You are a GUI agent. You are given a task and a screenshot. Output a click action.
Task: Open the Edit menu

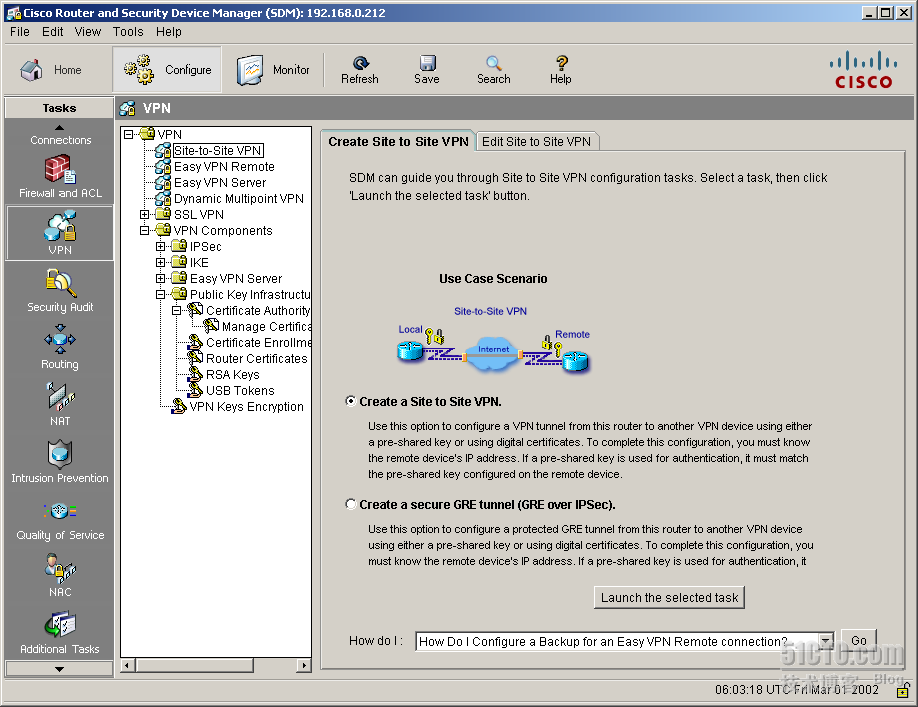(52, 32)
